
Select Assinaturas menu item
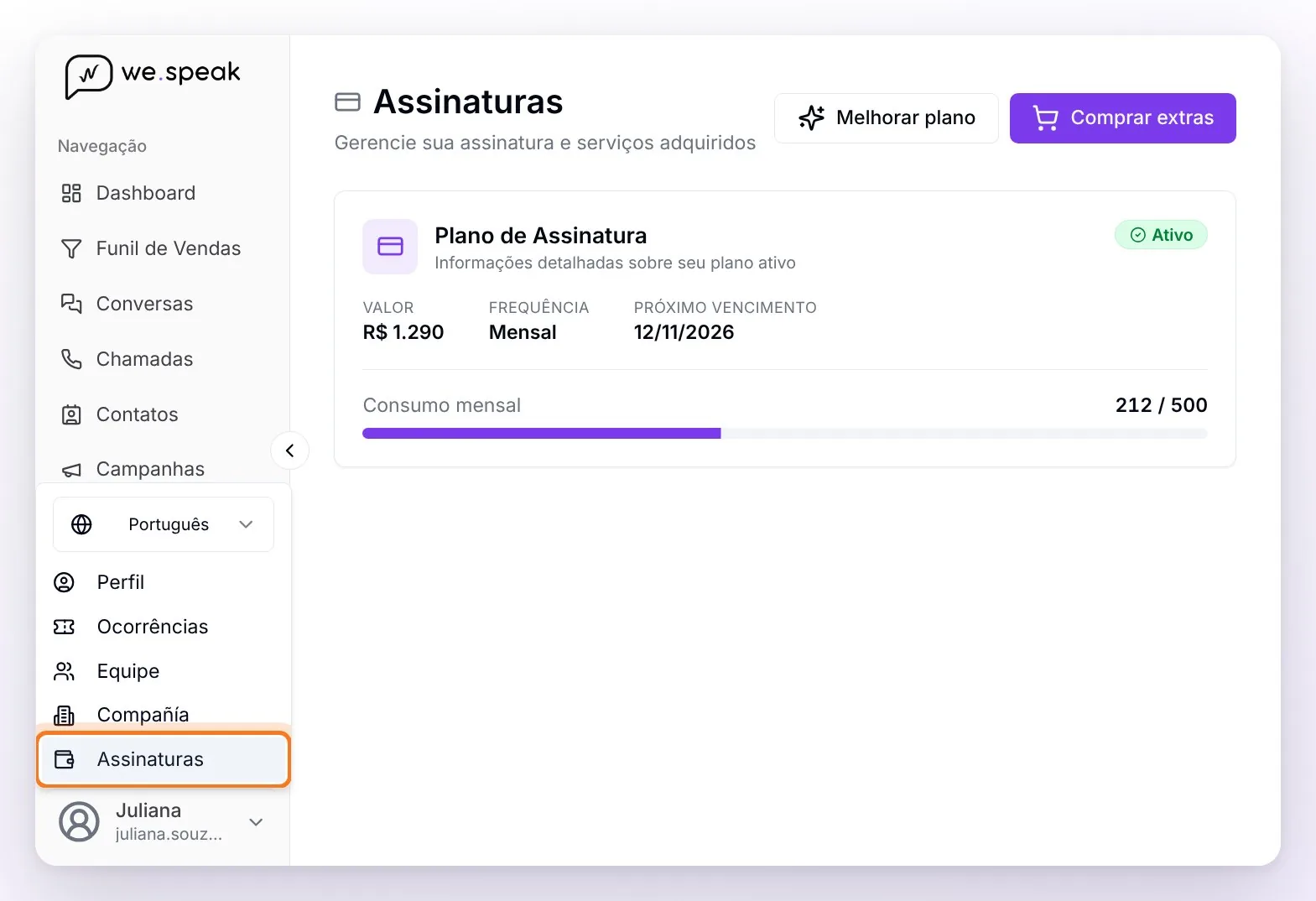[x=164, y=759]
